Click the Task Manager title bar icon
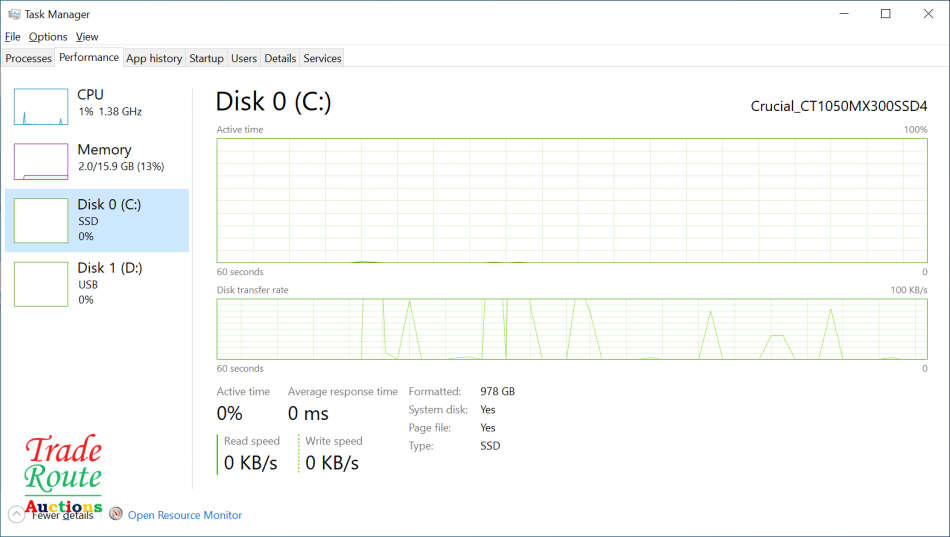The width and height of the screenshot is (950, 537). point(13,14)
